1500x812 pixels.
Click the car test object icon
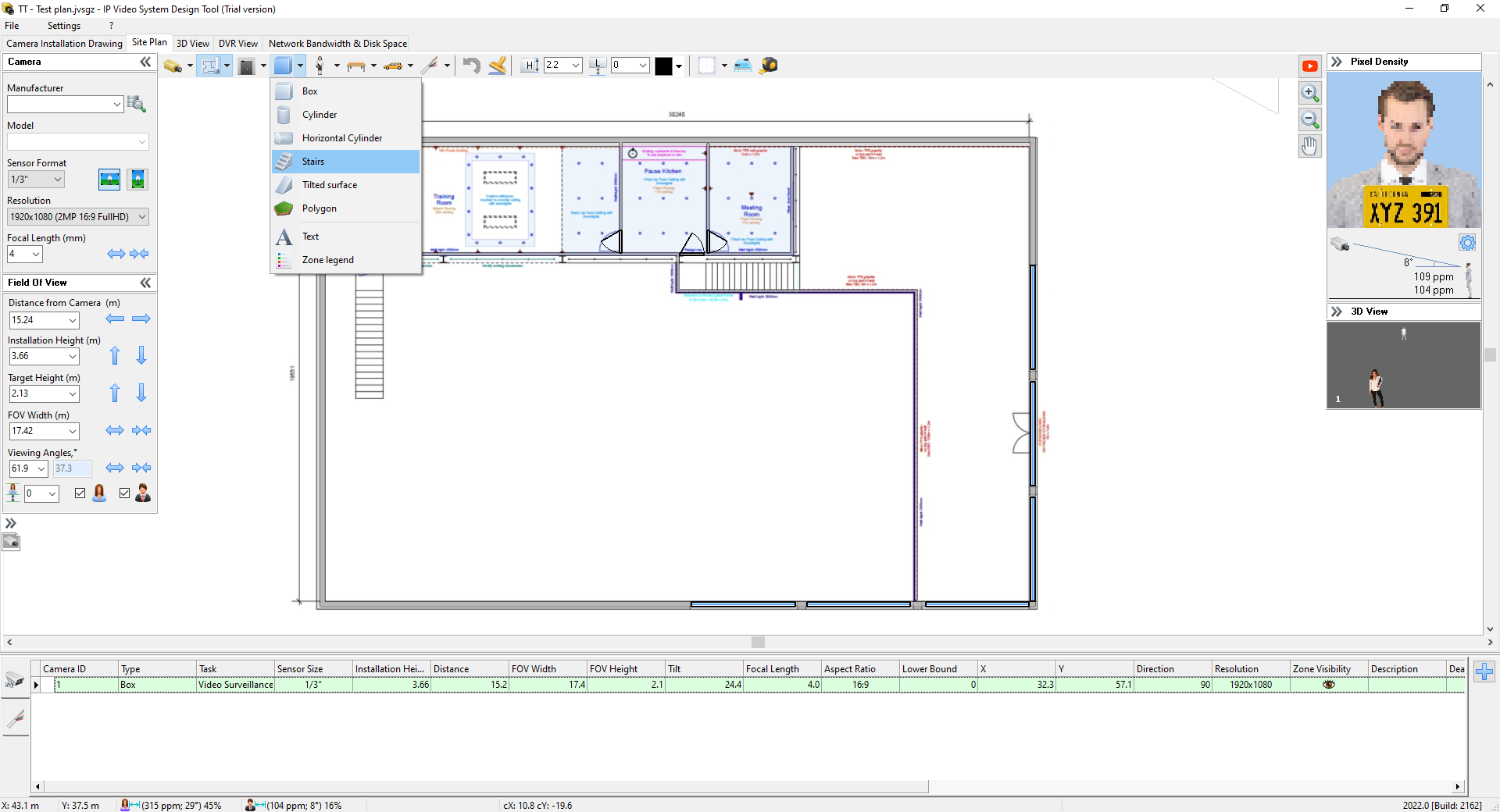coord(393,66)
